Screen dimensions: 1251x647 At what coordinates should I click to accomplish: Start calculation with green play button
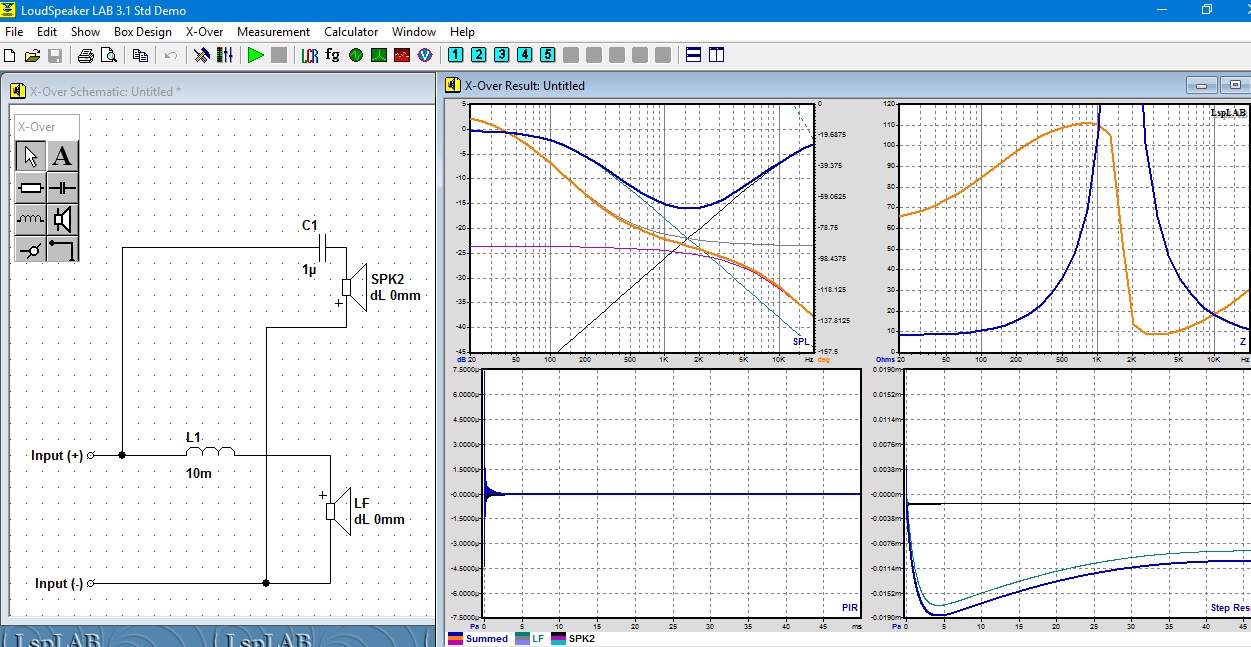tap(256, 55)
